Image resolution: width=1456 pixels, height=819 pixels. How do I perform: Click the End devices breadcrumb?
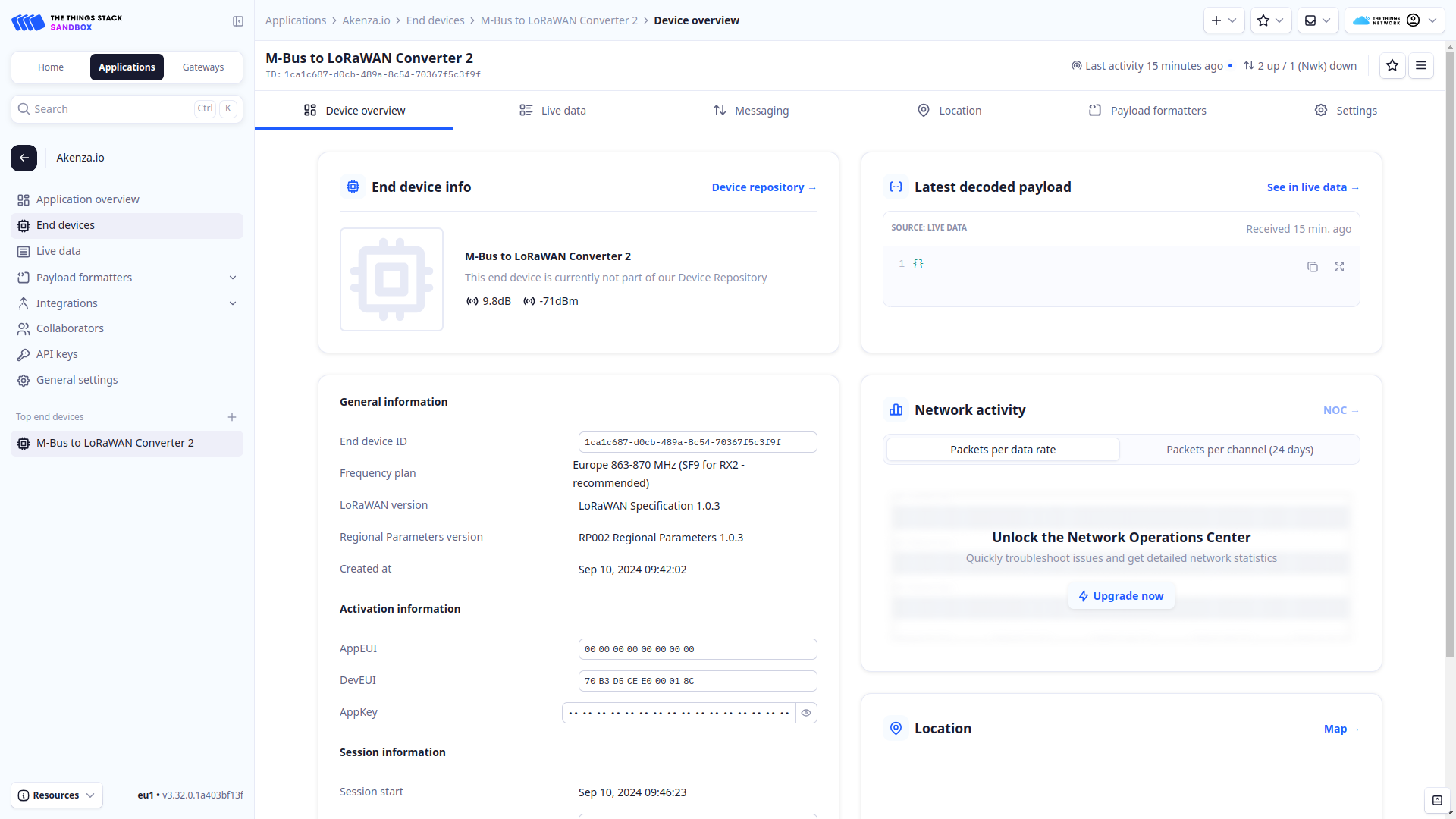pyautogui.click(x=435, y=20)
